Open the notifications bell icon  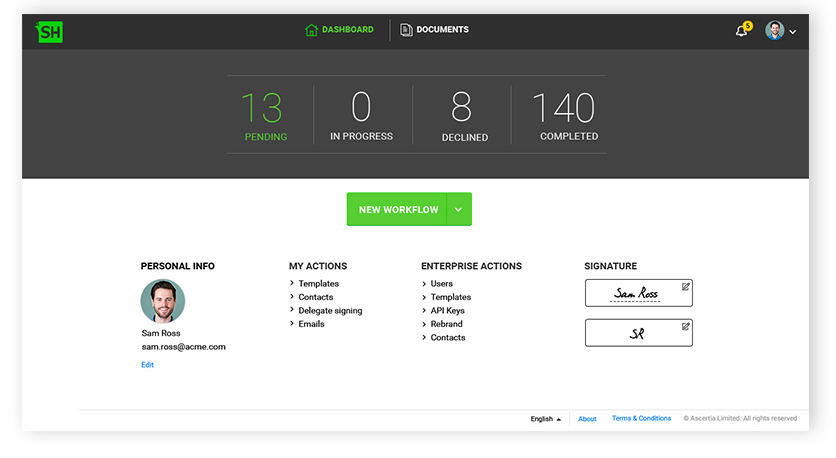point(741,31)
